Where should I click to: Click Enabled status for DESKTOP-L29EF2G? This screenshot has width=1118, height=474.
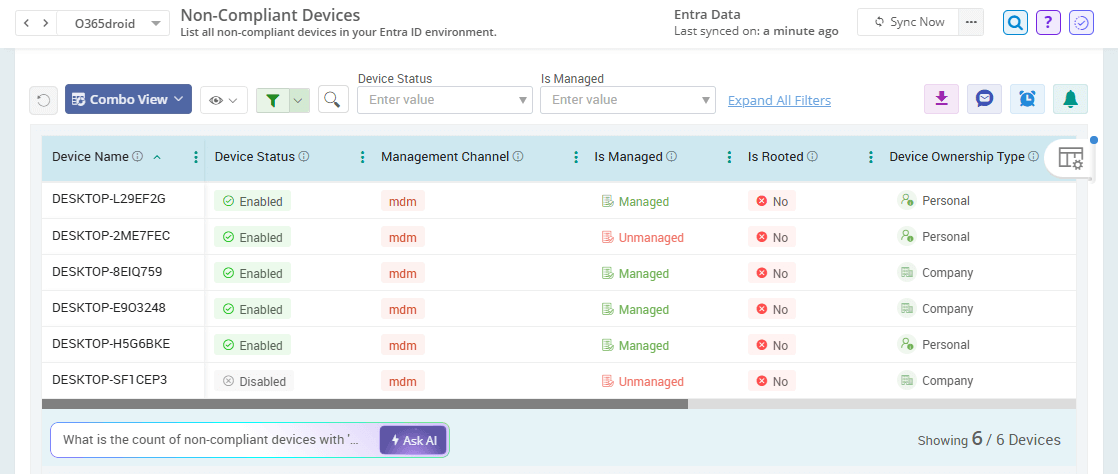coord(252,202)
